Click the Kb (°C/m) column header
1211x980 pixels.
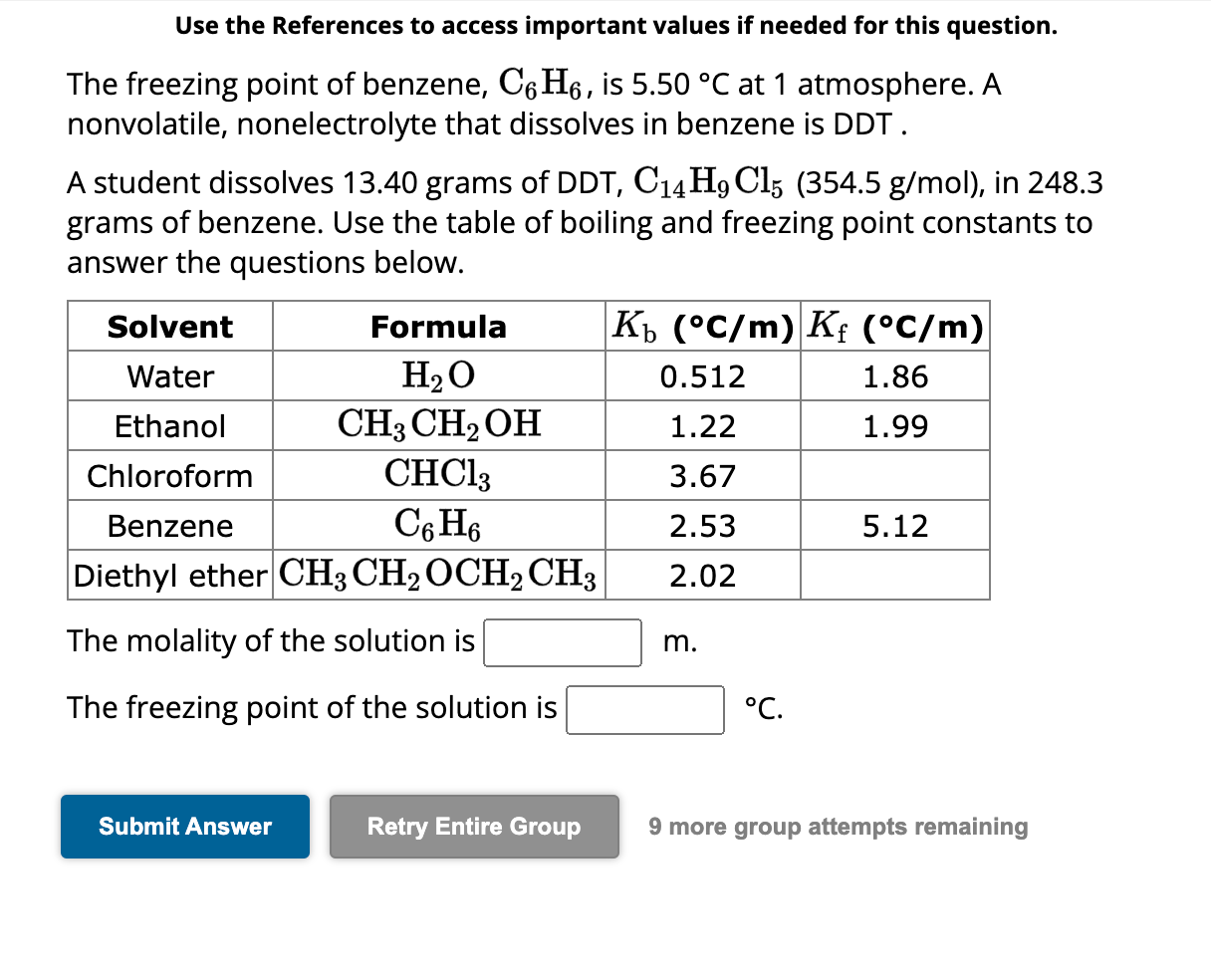(701, 326)
